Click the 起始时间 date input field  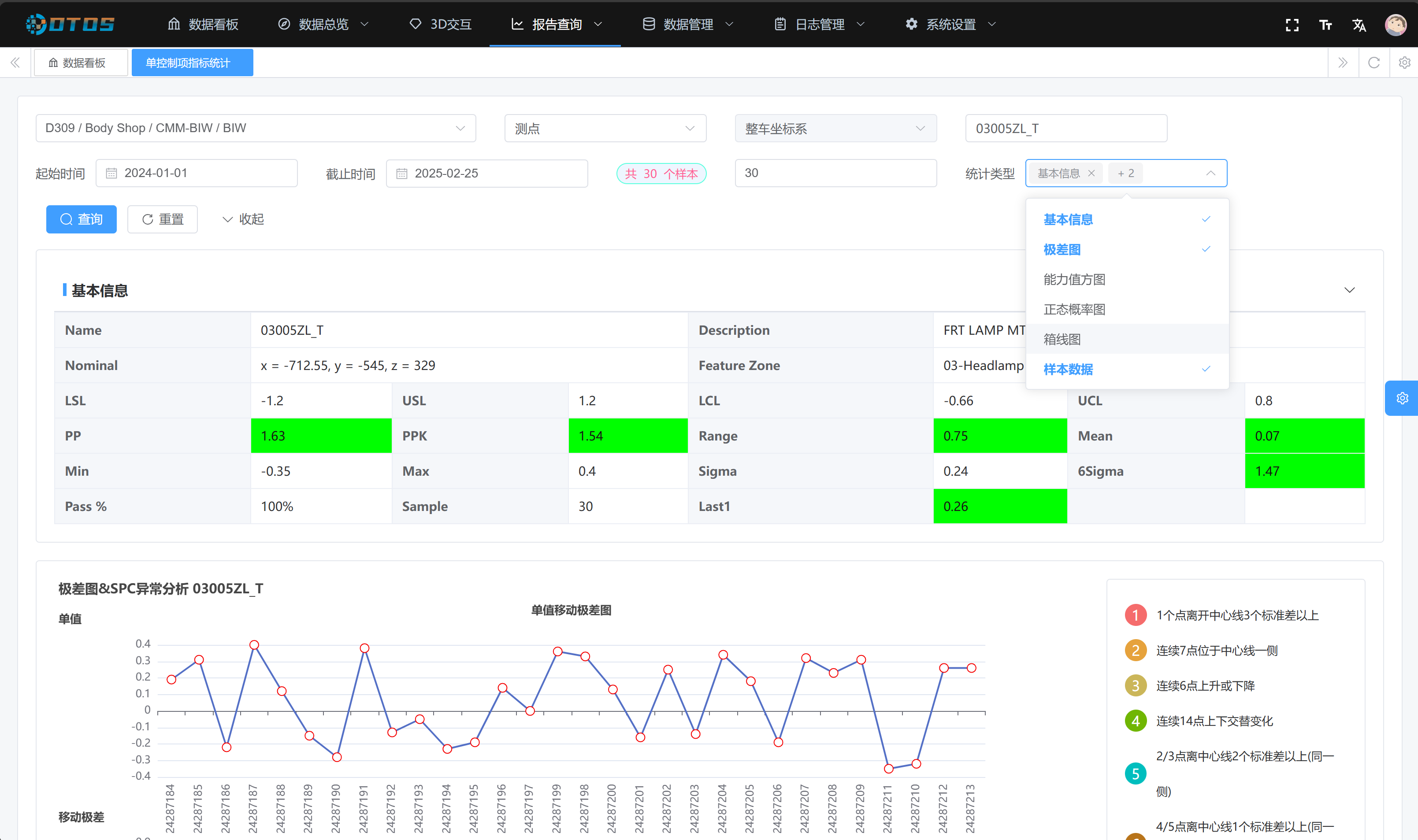(197, 173)
